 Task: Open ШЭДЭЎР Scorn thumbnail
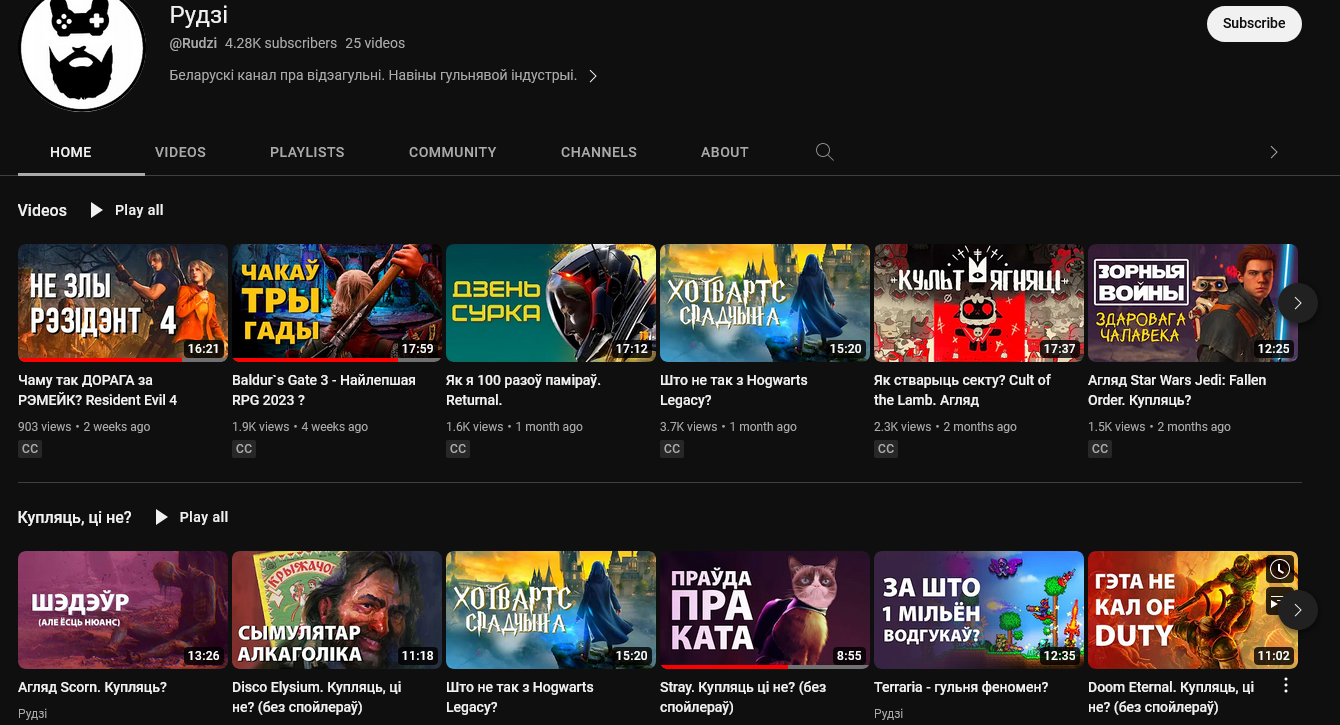(123, 610)
